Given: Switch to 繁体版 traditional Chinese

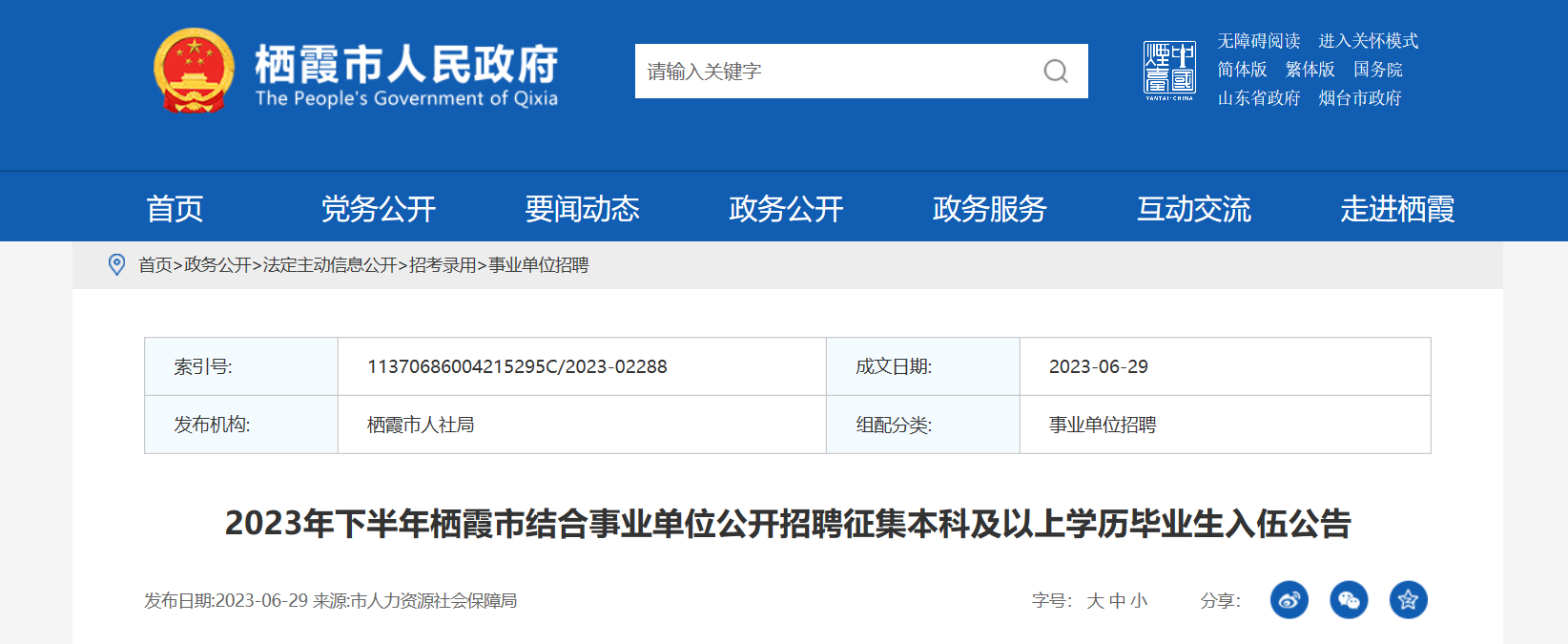Looking at the screenshot, I should 1310,70.
